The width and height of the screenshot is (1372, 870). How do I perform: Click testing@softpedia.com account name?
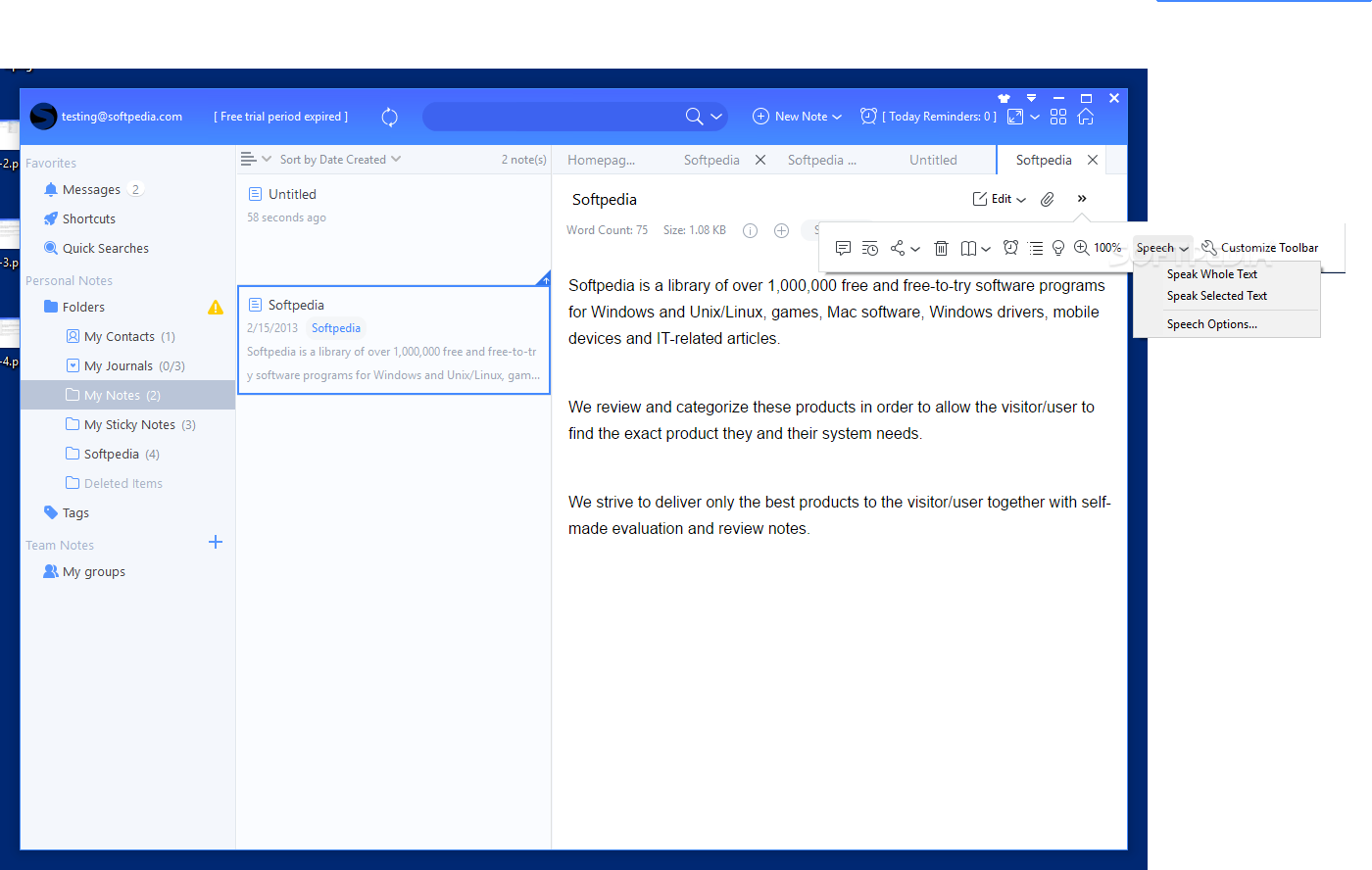click(x=122, y=117)
